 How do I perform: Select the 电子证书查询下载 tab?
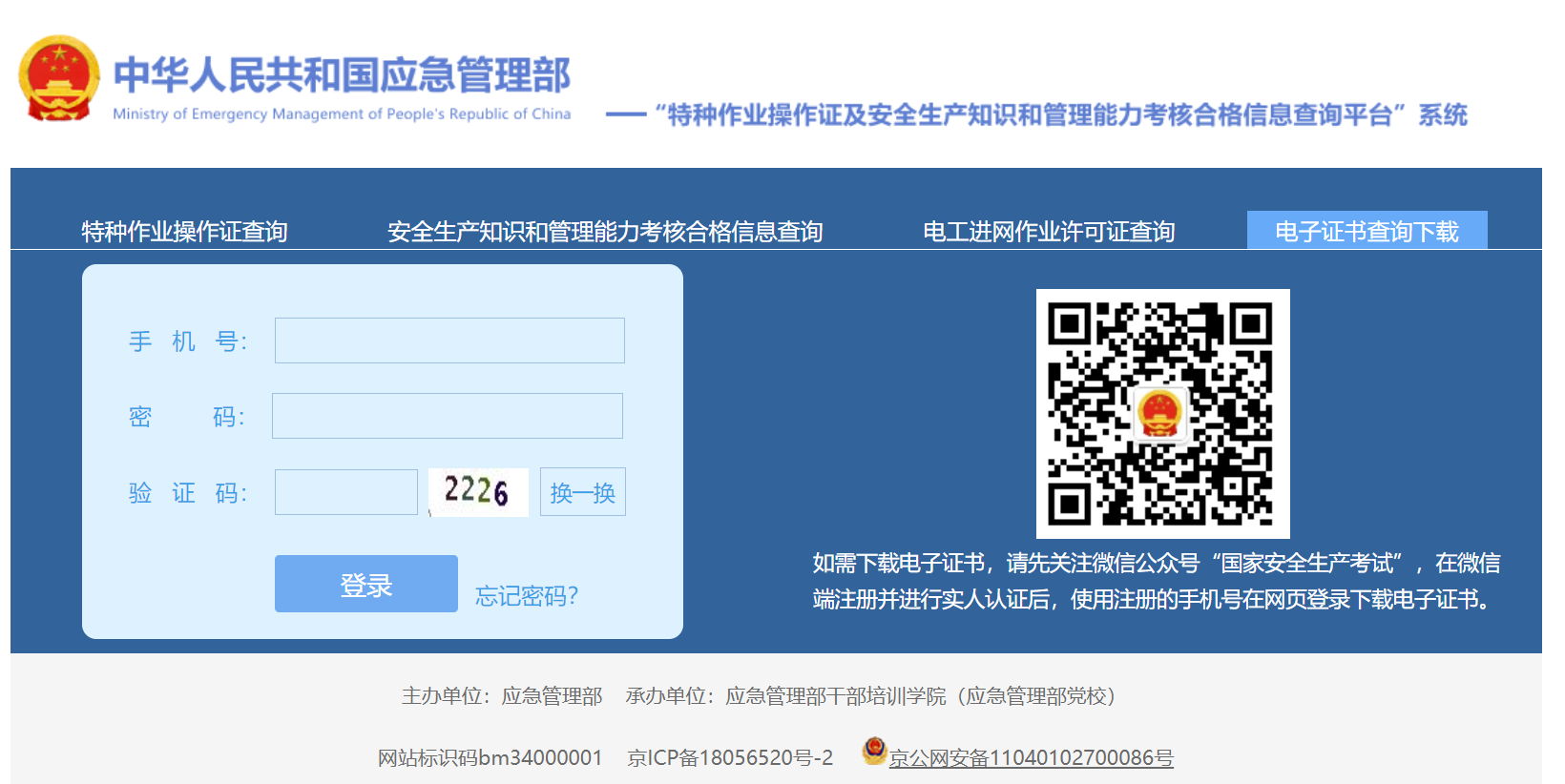1367,231
